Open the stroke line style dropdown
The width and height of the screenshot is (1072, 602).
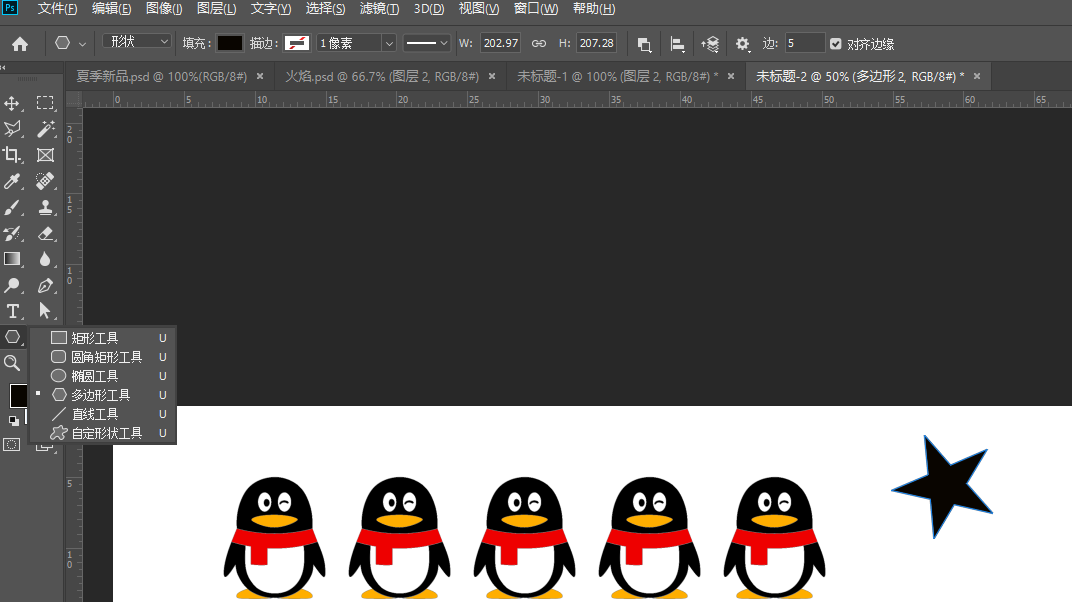point(426,43)
